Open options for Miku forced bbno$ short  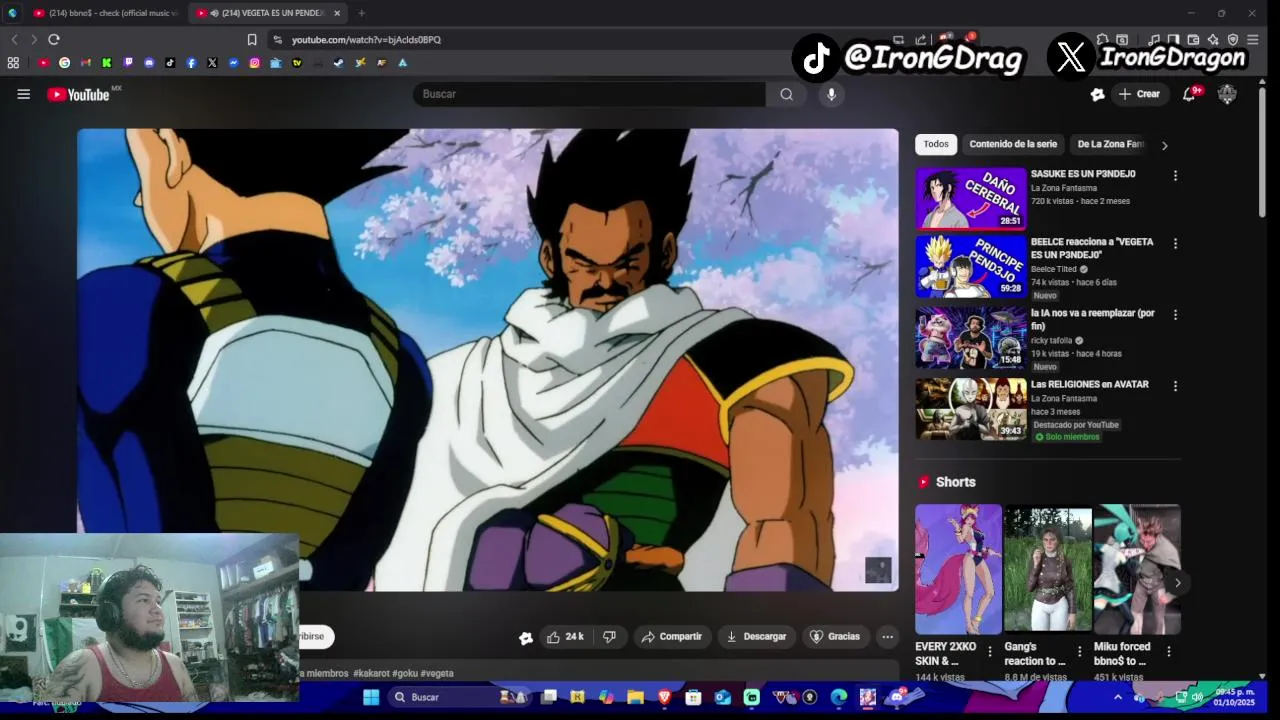coord(1169,652)
